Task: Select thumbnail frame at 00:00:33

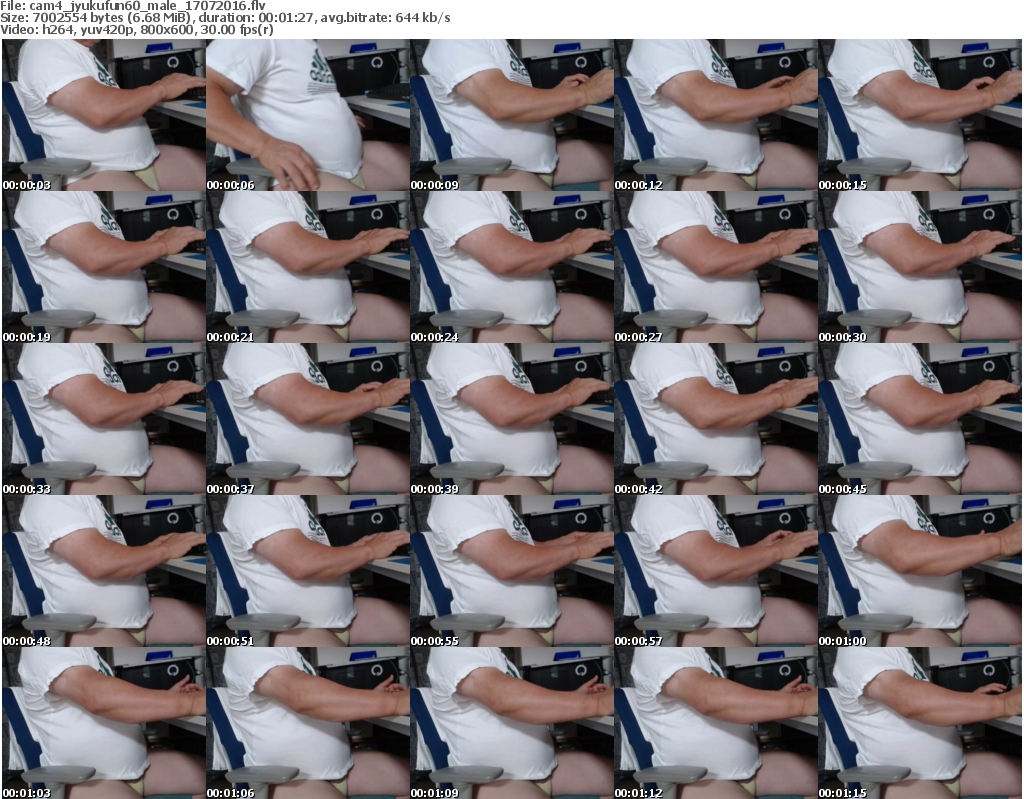Action: (104, 419)
